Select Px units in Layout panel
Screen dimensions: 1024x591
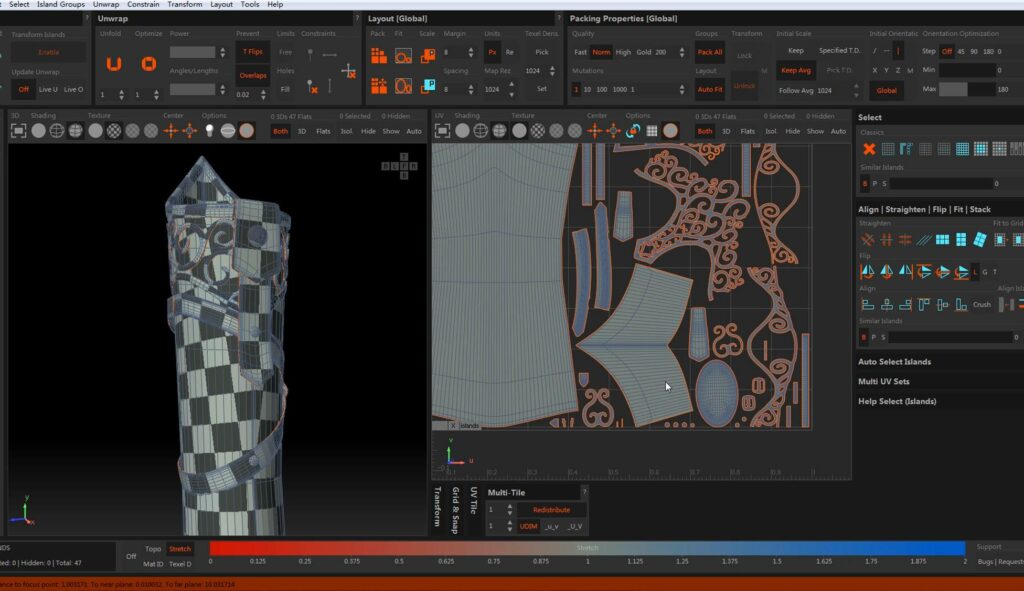(x=492, y=52)
